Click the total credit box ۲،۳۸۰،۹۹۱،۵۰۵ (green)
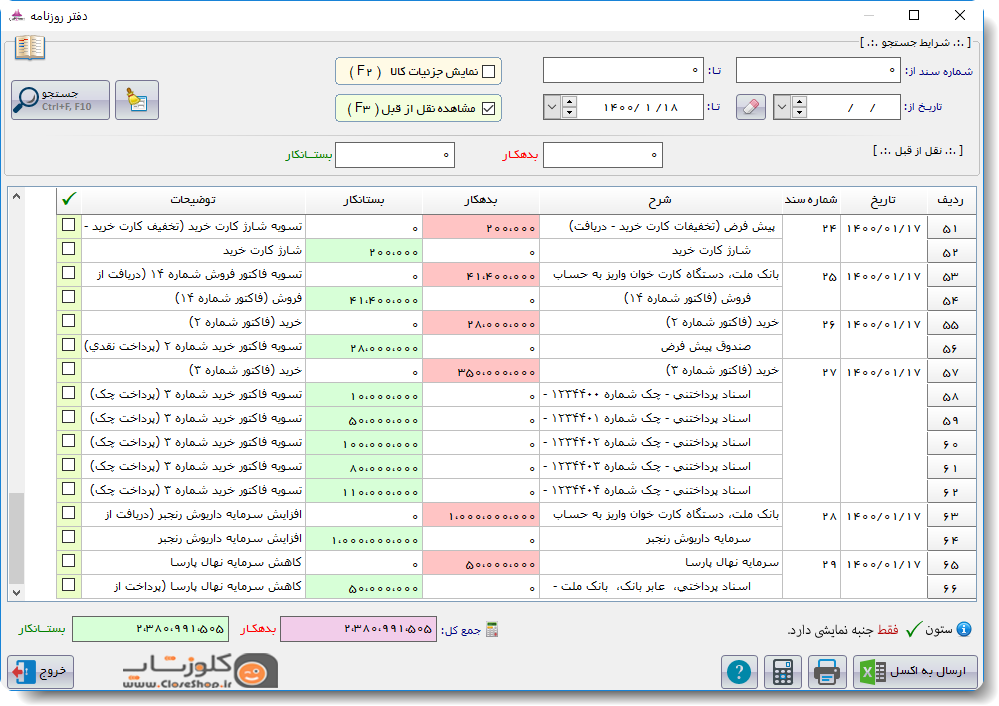This screenshot has width=999, height=706. tap(150, 629)
